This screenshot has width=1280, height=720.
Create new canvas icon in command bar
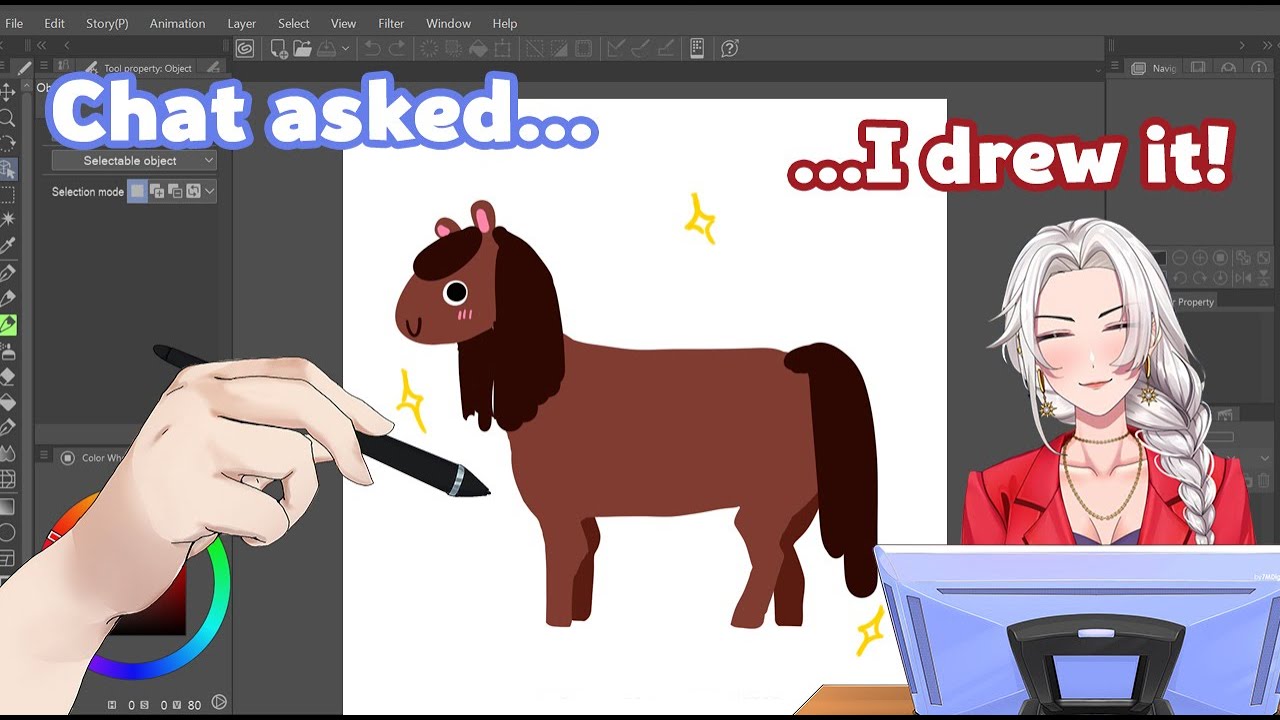[279, 48]
